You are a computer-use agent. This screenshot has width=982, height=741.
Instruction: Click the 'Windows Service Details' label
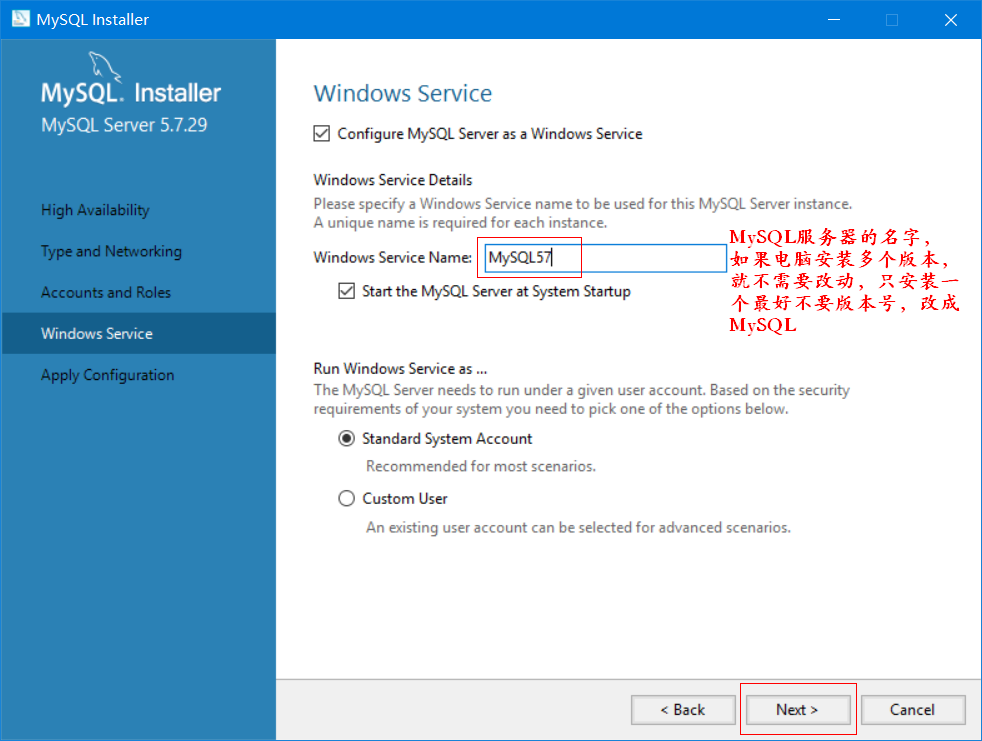coord(393,180)
